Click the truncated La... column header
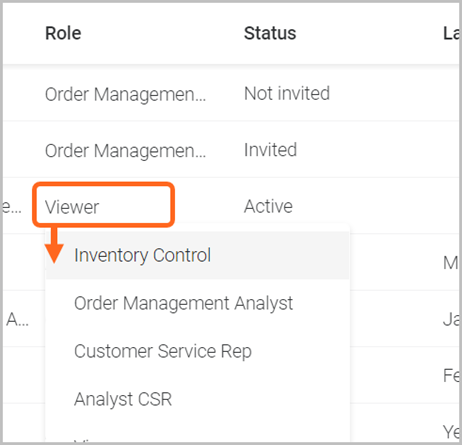 point(451,33)
